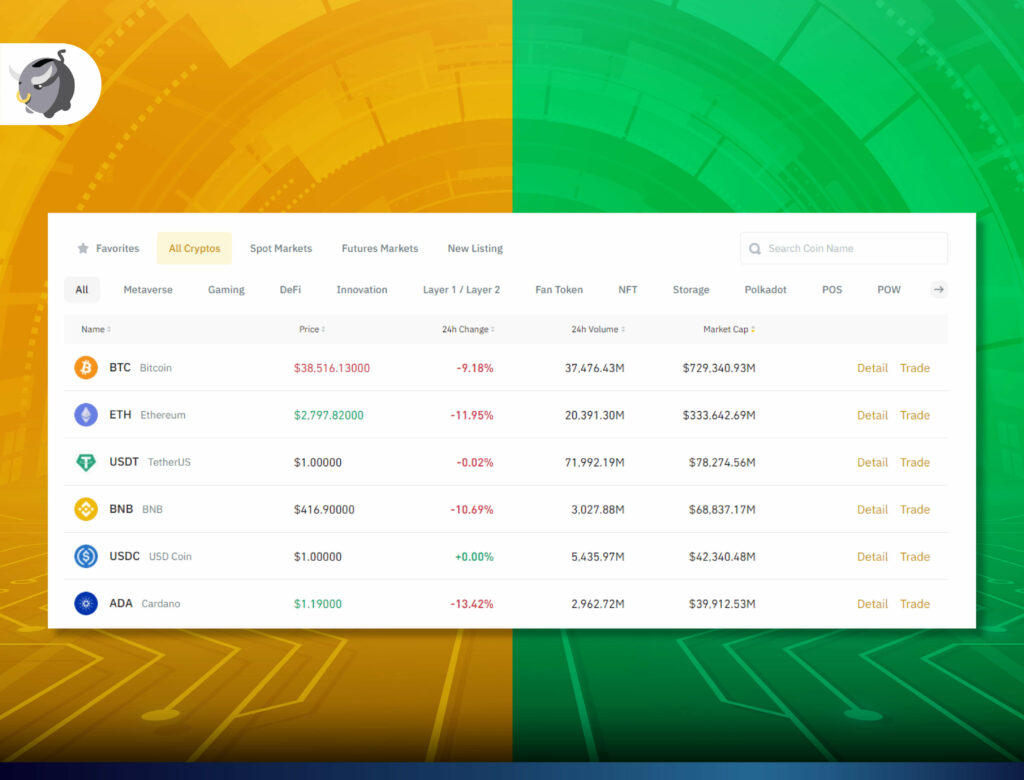Sort the table by Price
This screenshot has height=780, width=1024.
[312, 329]
